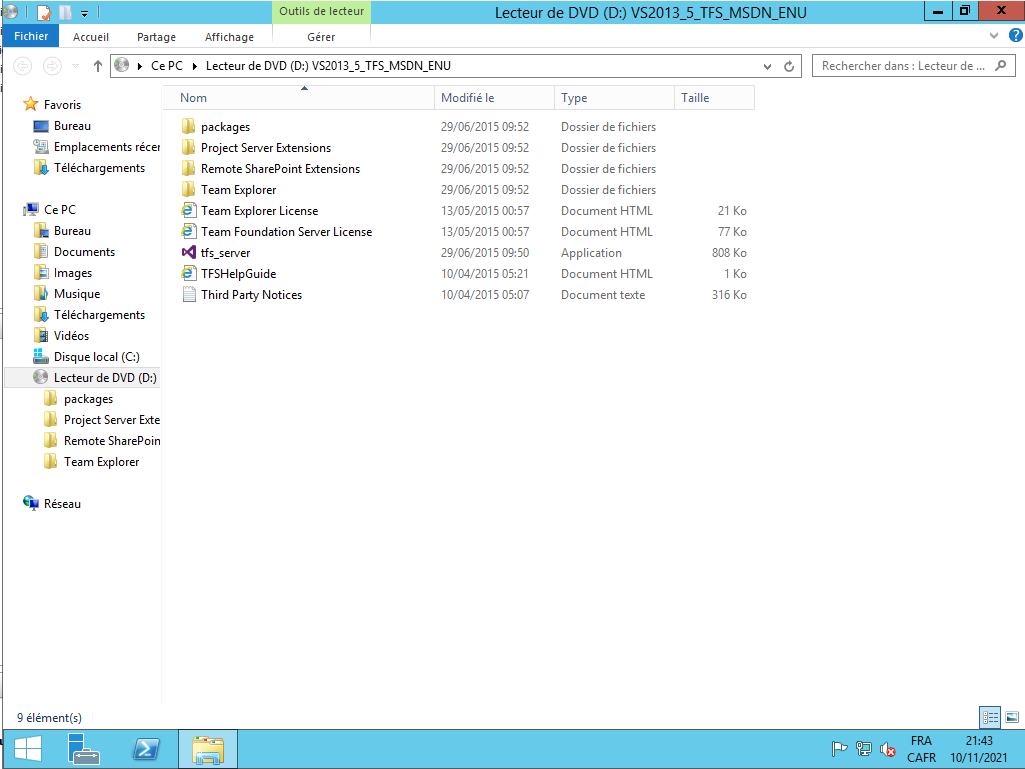This screenshot has width=1025, height=769.
Task: Open Emplacements récents in sidebar
Action: click(x=107, y=146)
